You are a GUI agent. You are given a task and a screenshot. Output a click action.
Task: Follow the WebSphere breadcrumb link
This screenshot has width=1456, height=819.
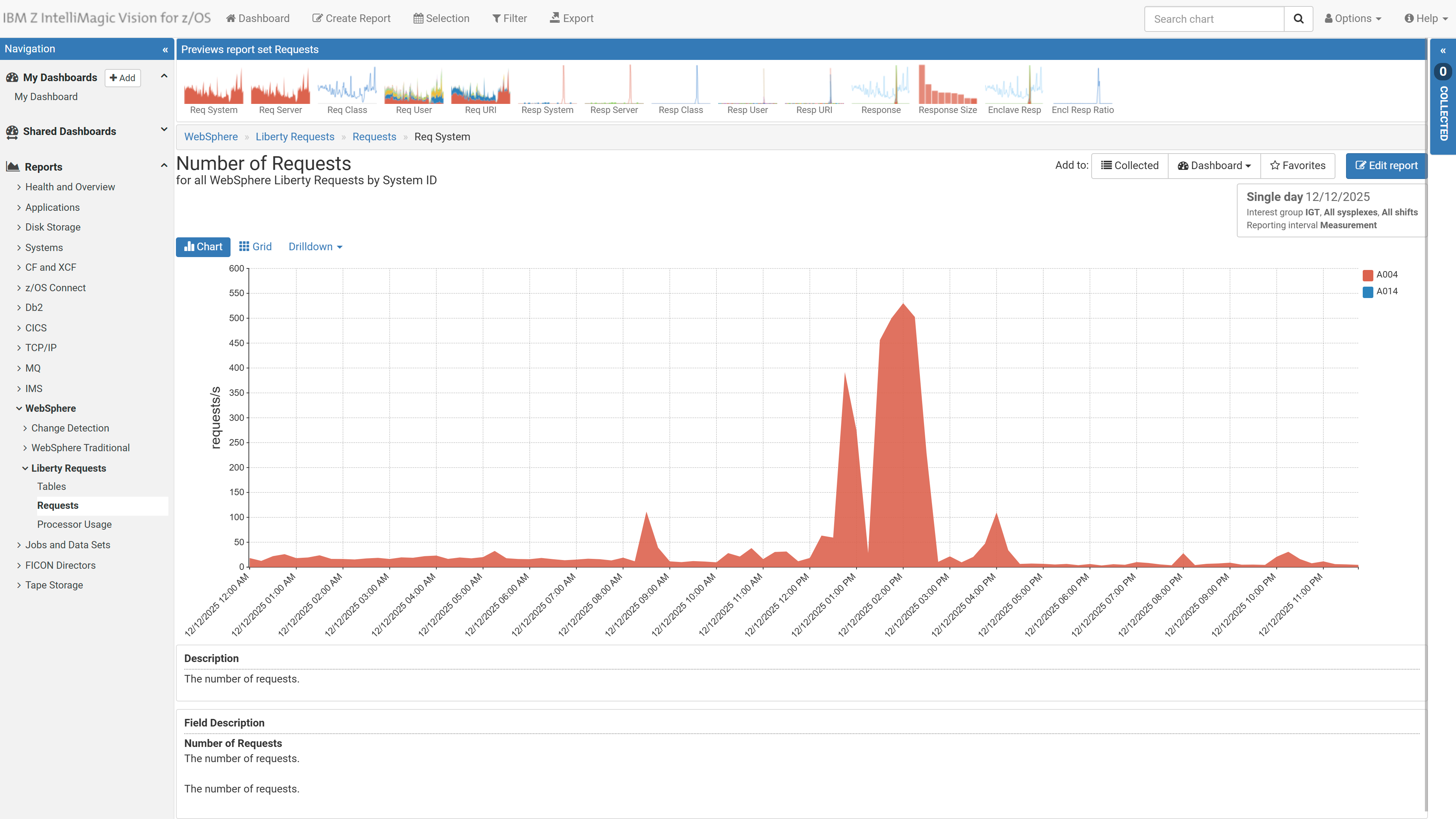click(x=211, y=137)
